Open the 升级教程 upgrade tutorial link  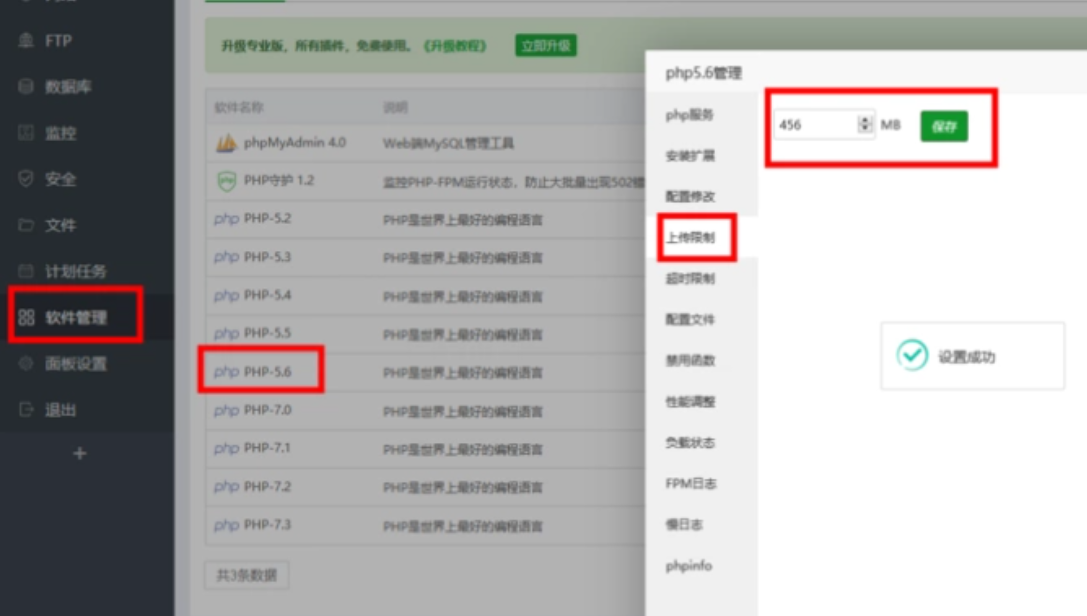click(x=454, y=46)
